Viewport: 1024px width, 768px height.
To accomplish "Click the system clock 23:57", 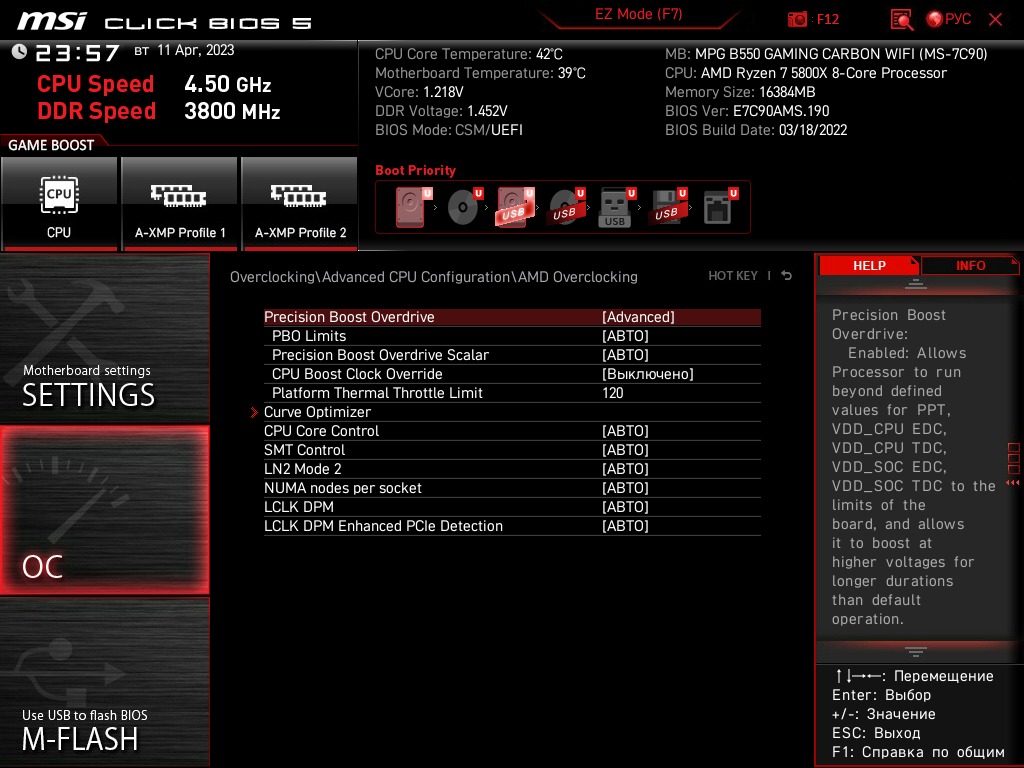I will 77,53.
